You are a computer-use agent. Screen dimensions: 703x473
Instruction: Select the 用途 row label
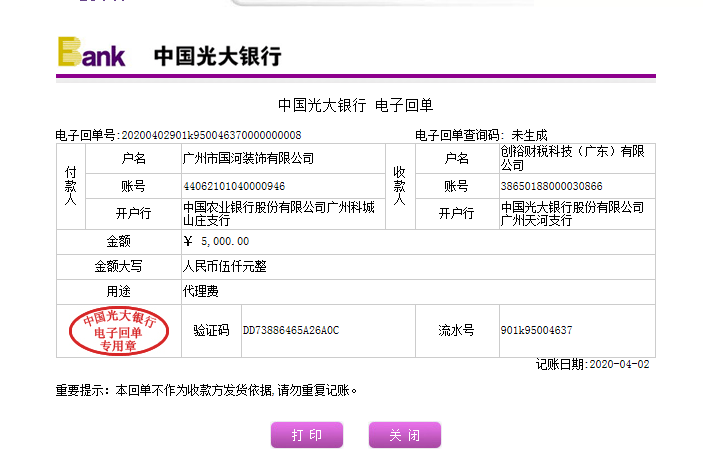(118, 291)
